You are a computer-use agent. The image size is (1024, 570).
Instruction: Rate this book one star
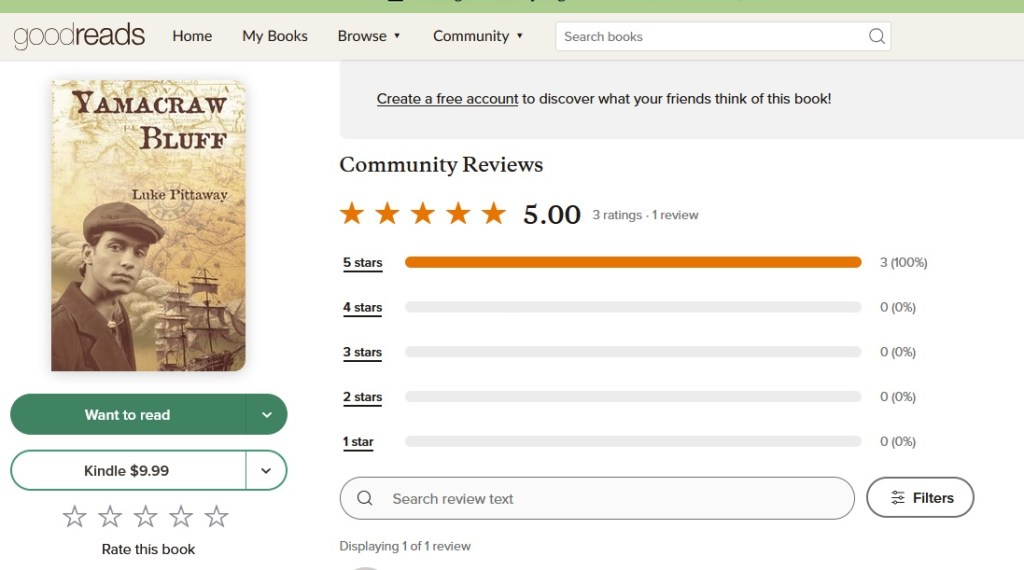click(75, 517)
